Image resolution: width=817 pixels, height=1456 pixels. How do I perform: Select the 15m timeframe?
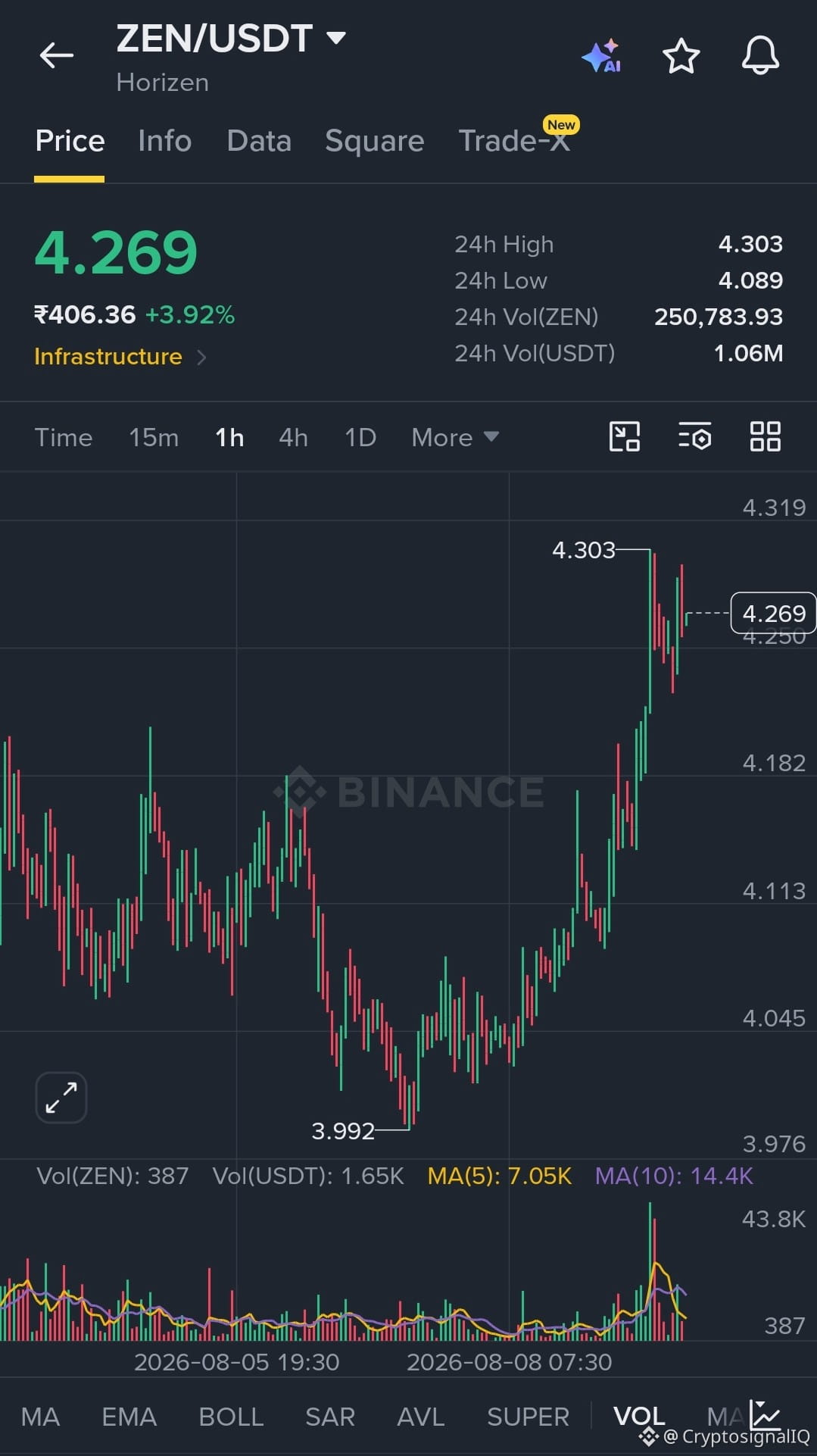154,437
